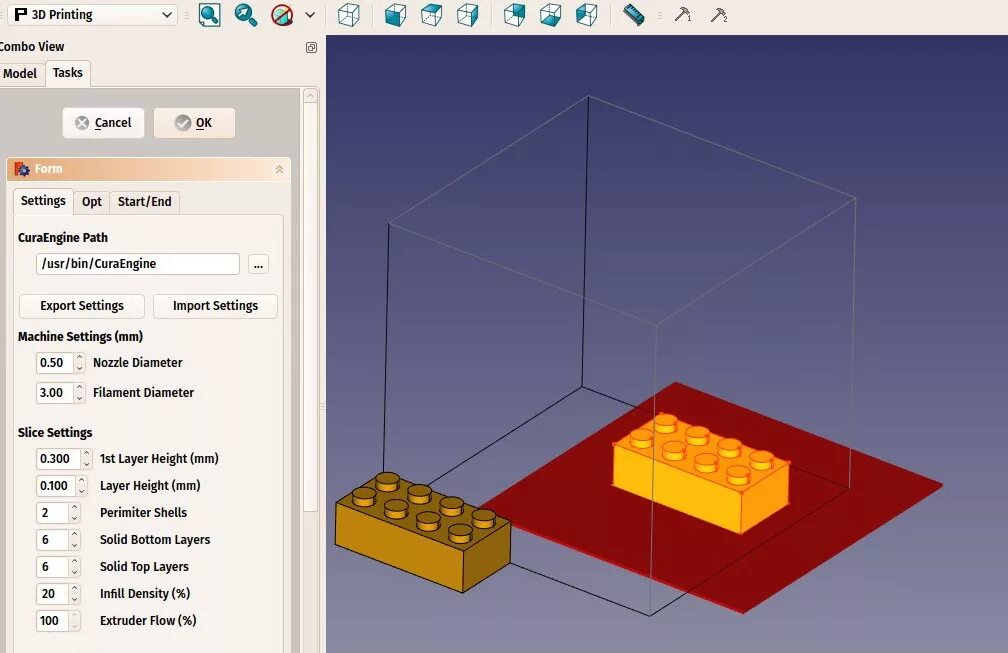1008x653 pixels.
Task: Click the Extruder Flow value field
Action: point(53,621)
